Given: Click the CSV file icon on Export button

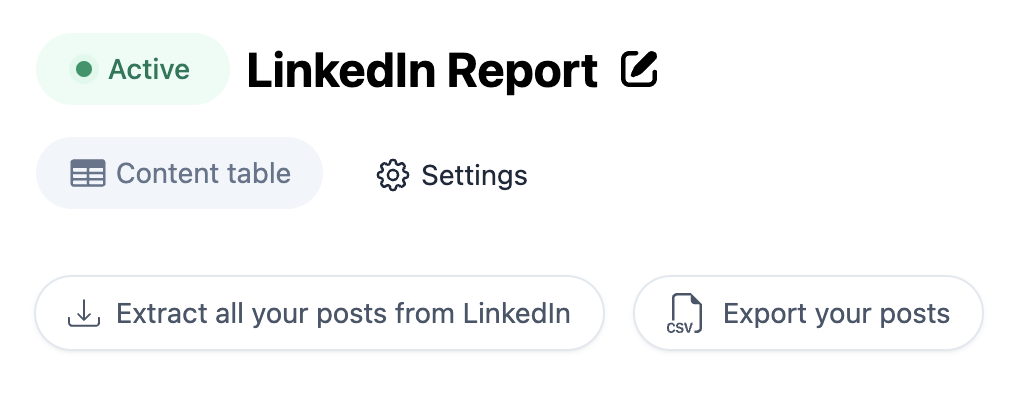Looking at the screenshot, I should click(684, 313).
